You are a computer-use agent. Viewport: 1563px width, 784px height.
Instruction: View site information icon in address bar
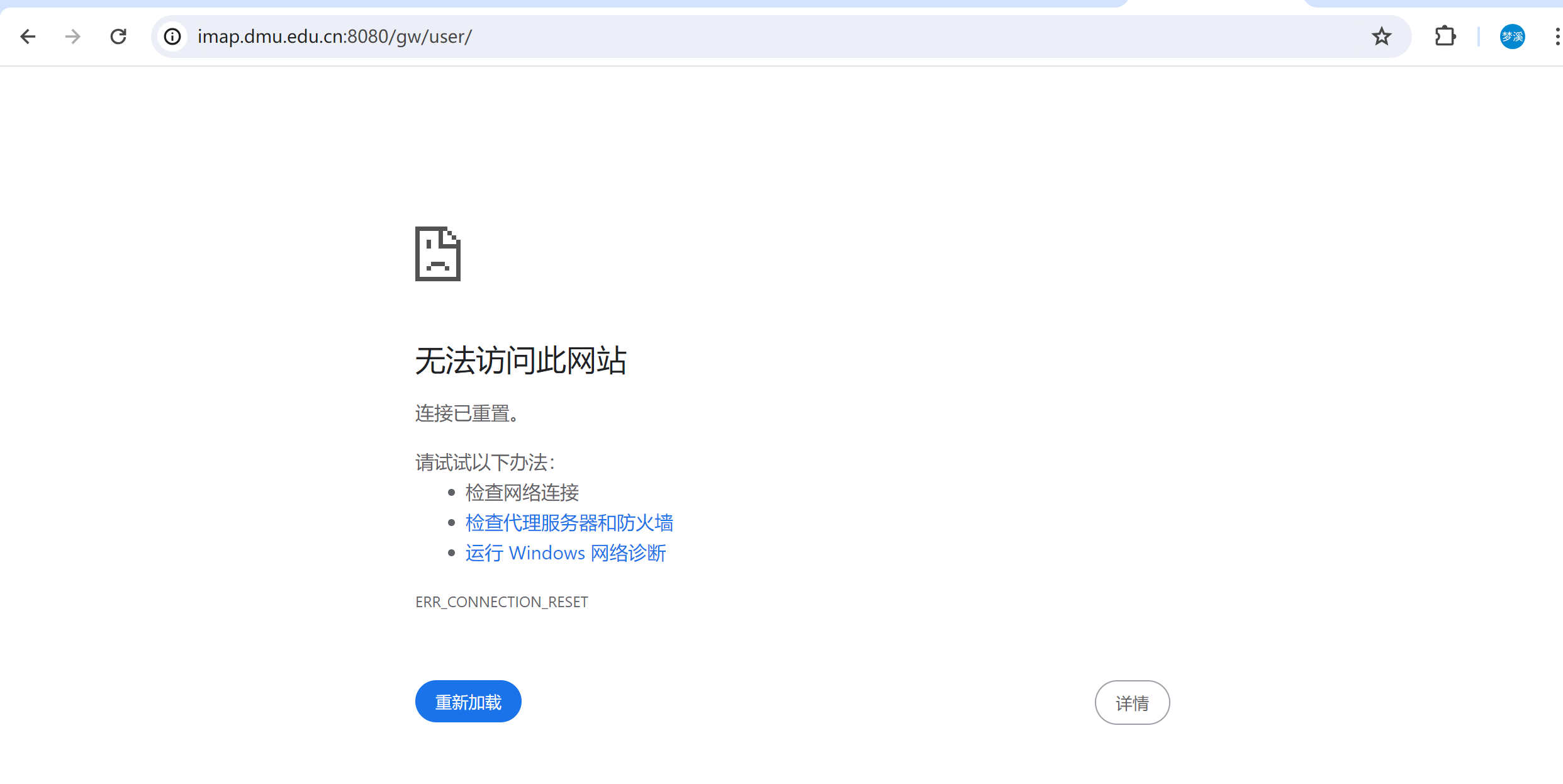[172, 36]
